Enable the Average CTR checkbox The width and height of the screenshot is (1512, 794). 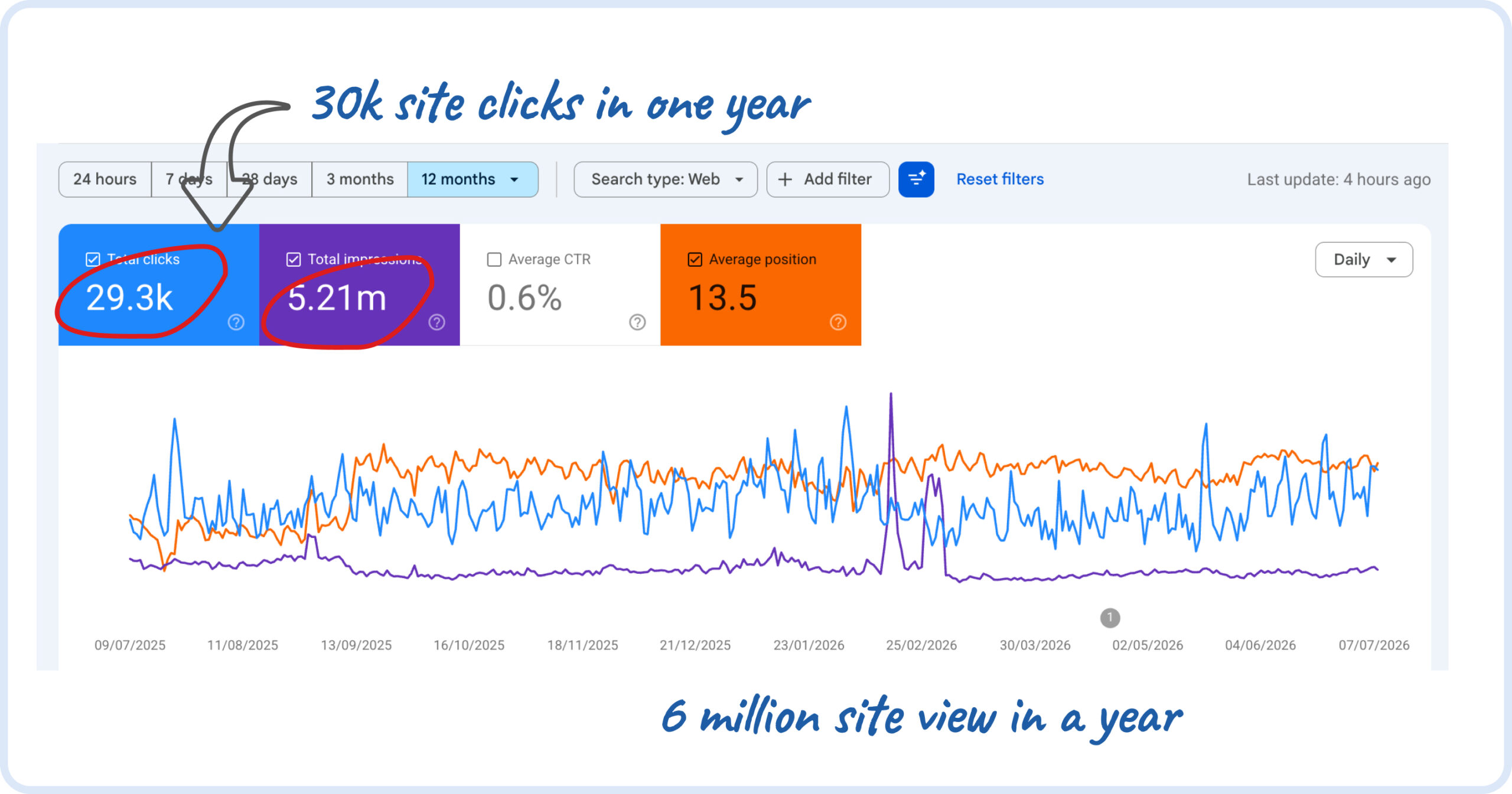pyautogui.click(x=494, y=259)
